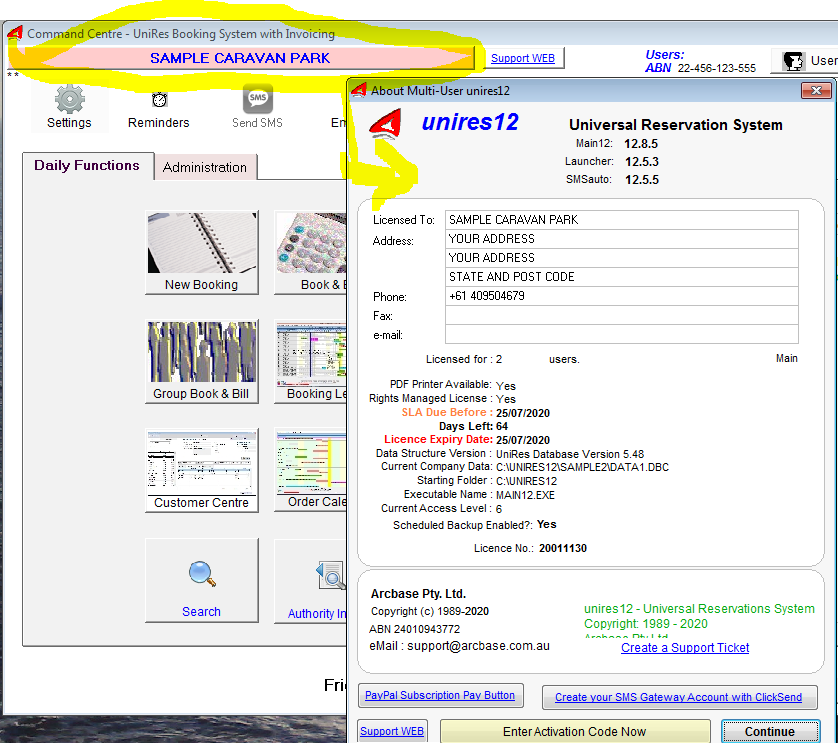Click Support WEB button in About dialog

(x=392, y=731)
